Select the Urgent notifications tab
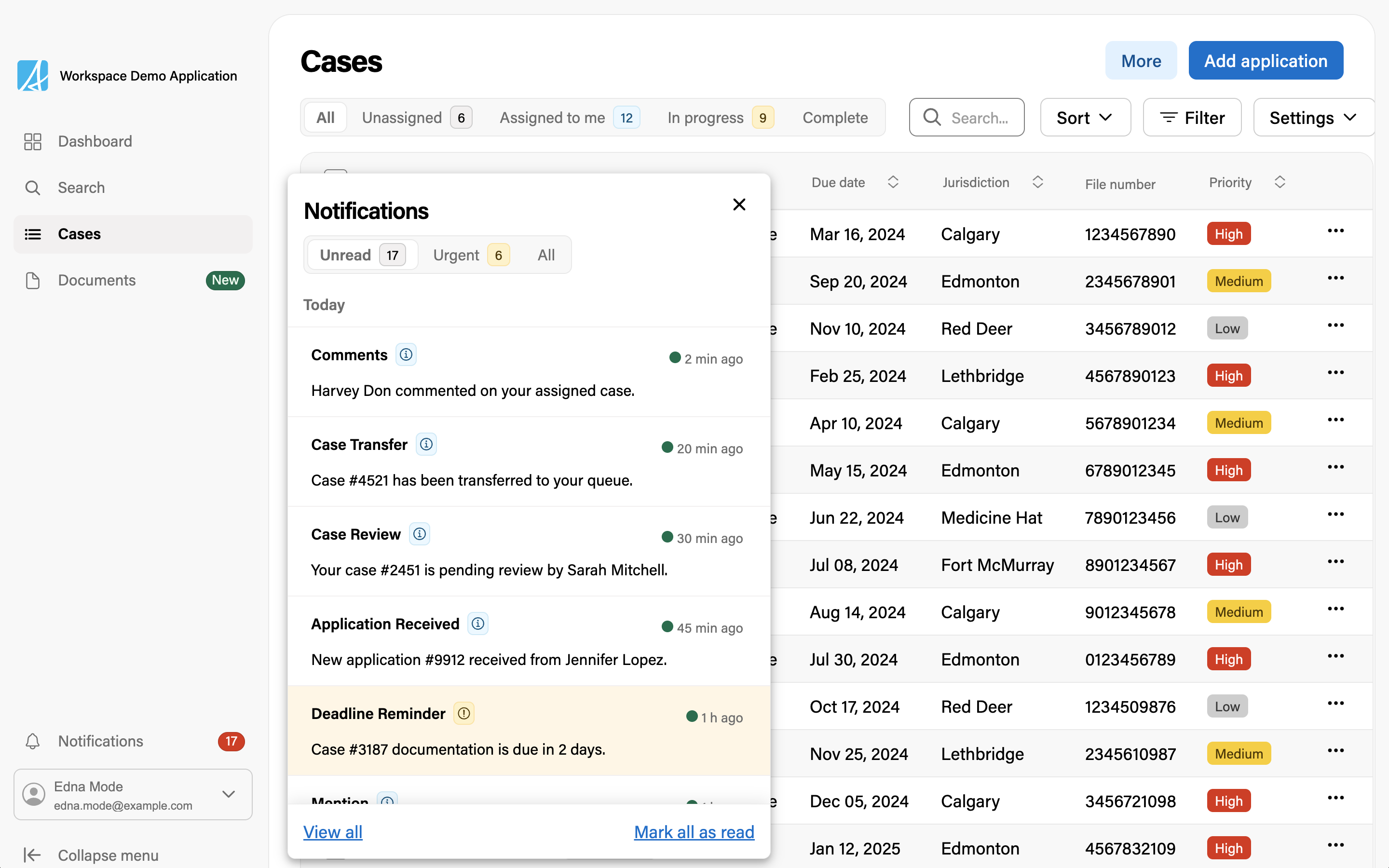Image resolution: width=1389 pixels, height=868 pixels. point(471,255)
